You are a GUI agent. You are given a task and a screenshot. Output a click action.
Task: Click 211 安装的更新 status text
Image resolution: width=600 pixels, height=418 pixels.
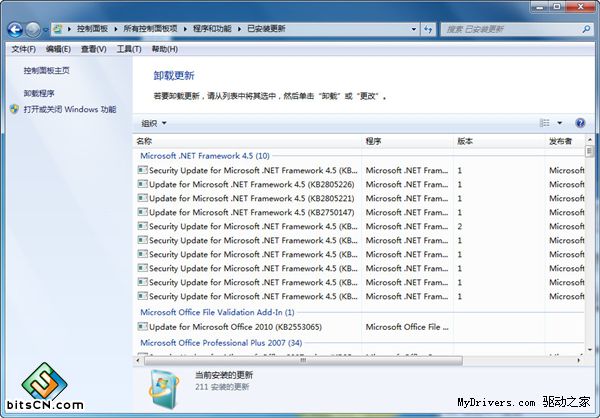(x=222, y=387)
